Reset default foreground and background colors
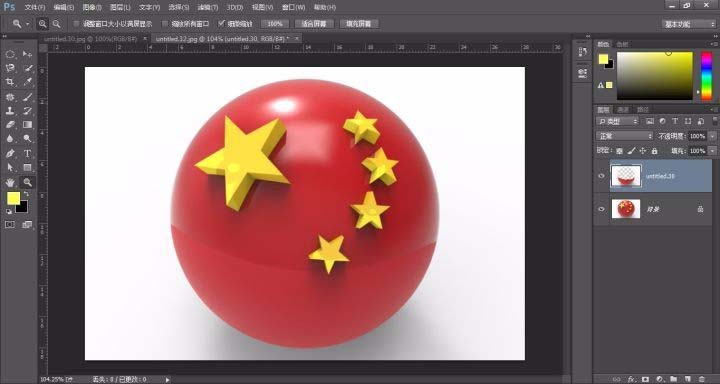720x384 pixels. pyautogui.click(x=9, y=211)
